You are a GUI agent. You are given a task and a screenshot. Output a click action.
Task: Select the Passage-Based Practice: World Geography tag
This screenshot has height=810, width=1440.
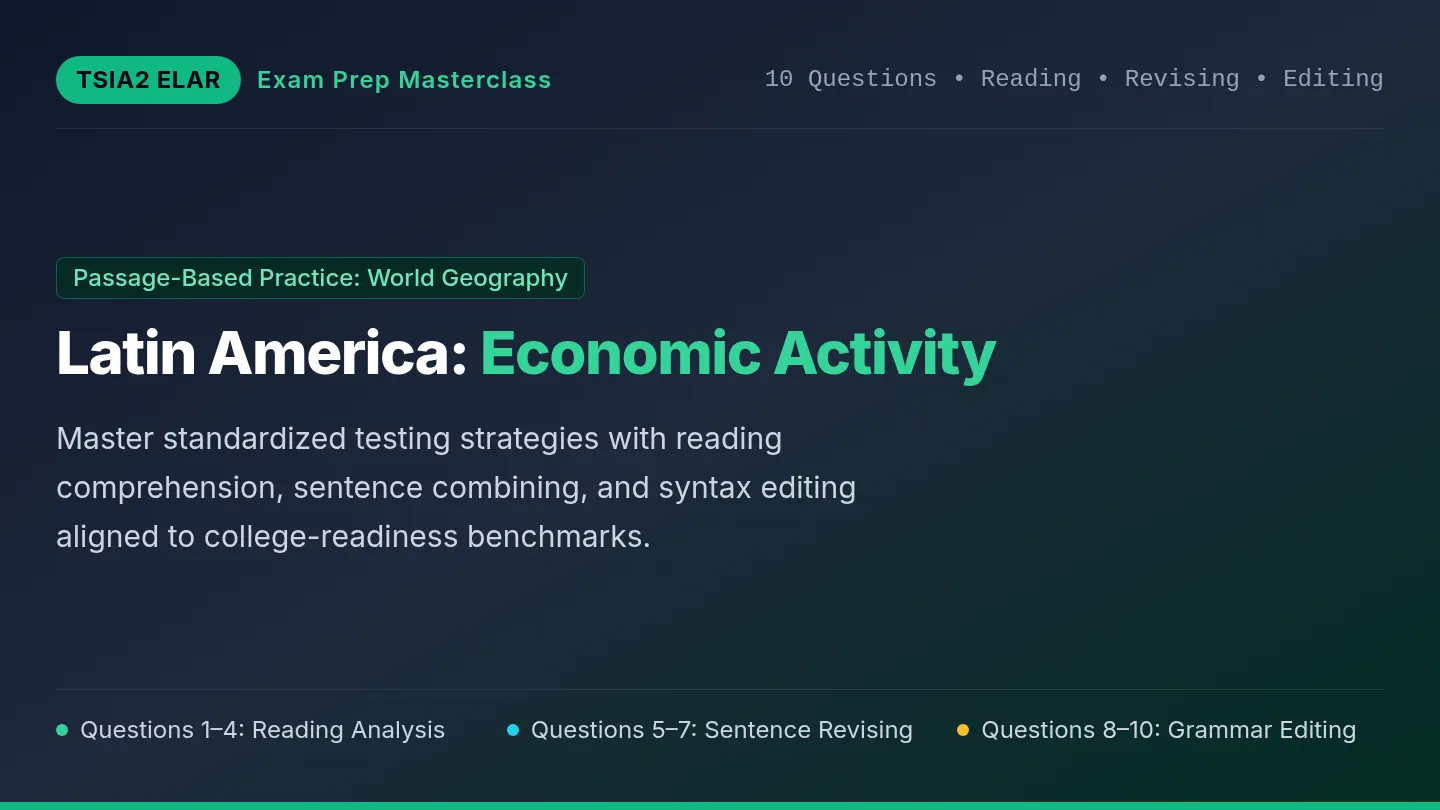[320, 278]
